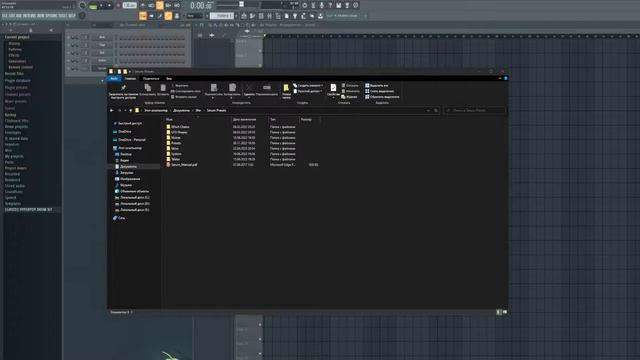Open recent locations dropdown beside Forward arrow
This screenshot has height=360, width=640.
(125, 111)
